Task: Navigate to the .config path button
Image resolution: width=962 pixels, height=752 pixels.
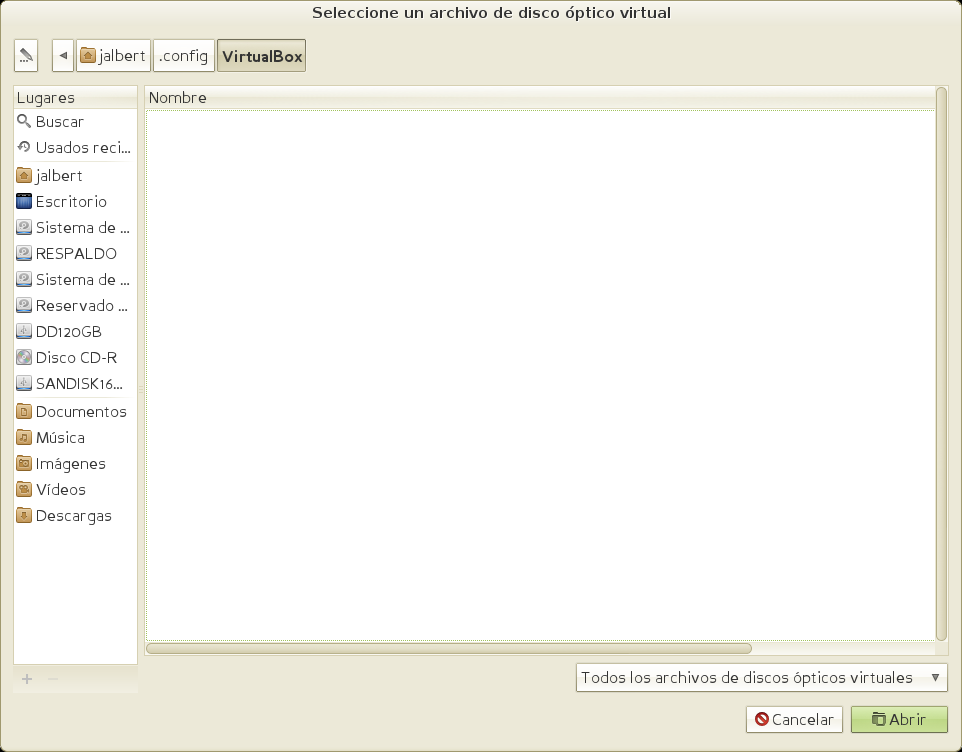Action: pyautogui.click(x=183, y=56)
